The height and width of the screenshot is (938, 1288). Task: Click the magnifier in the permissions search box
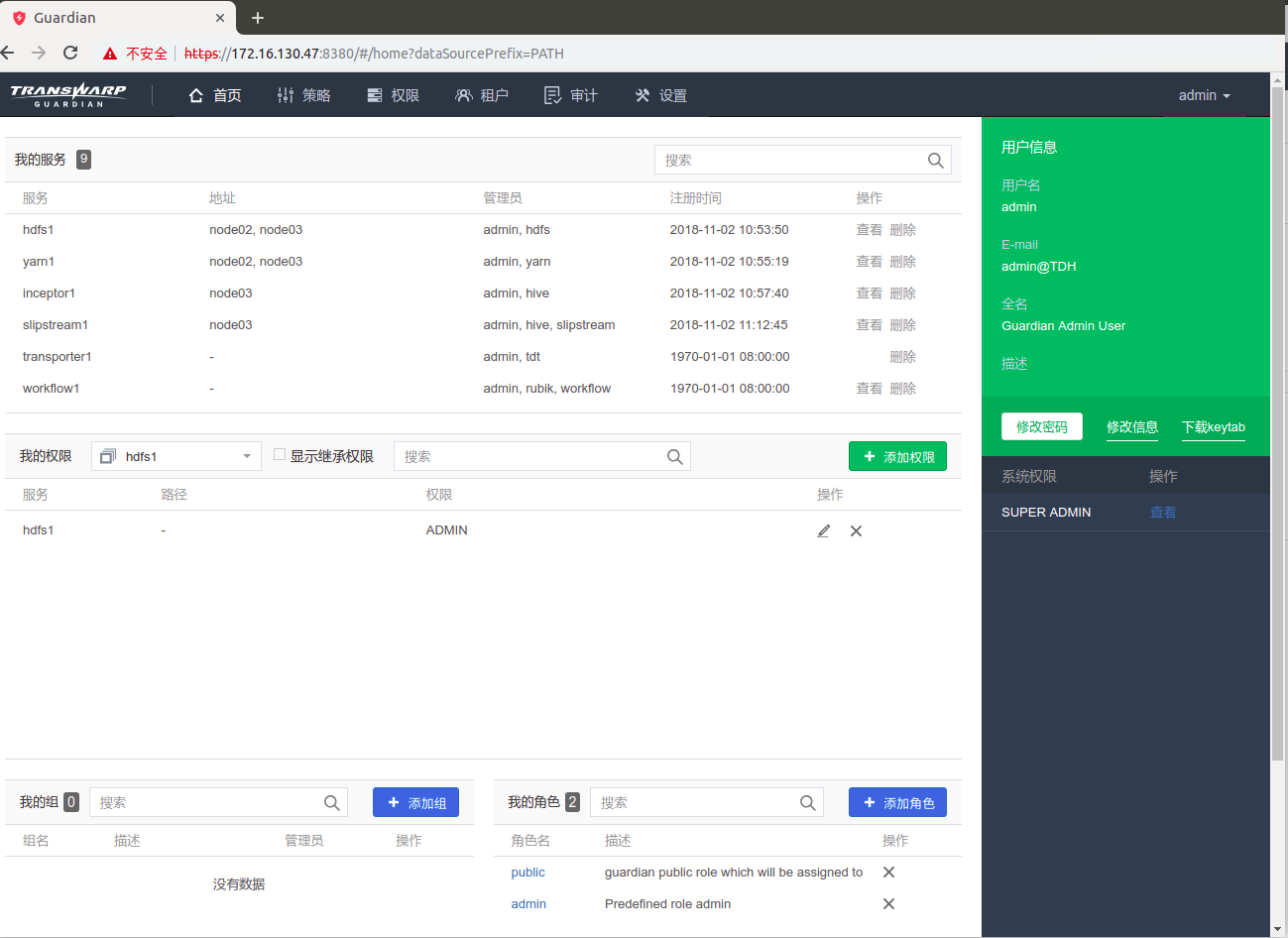tap(674, 457)
